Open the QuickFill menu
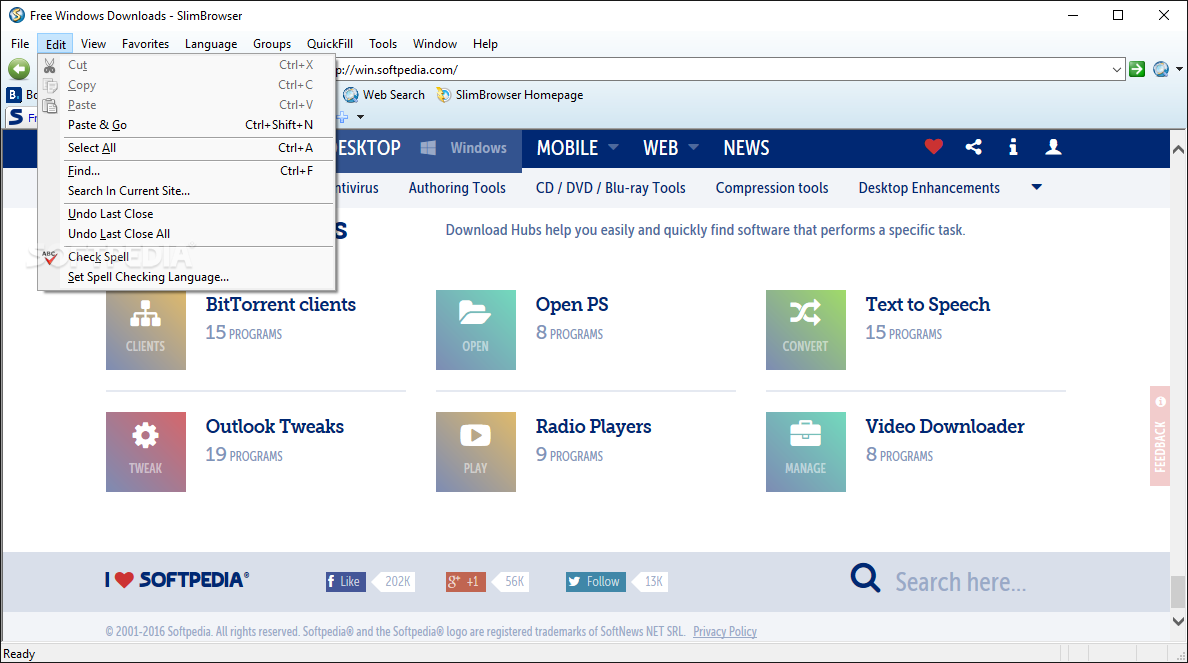Screen dimensions: 1188x663 pyautogui.click(x=330, y=44)
